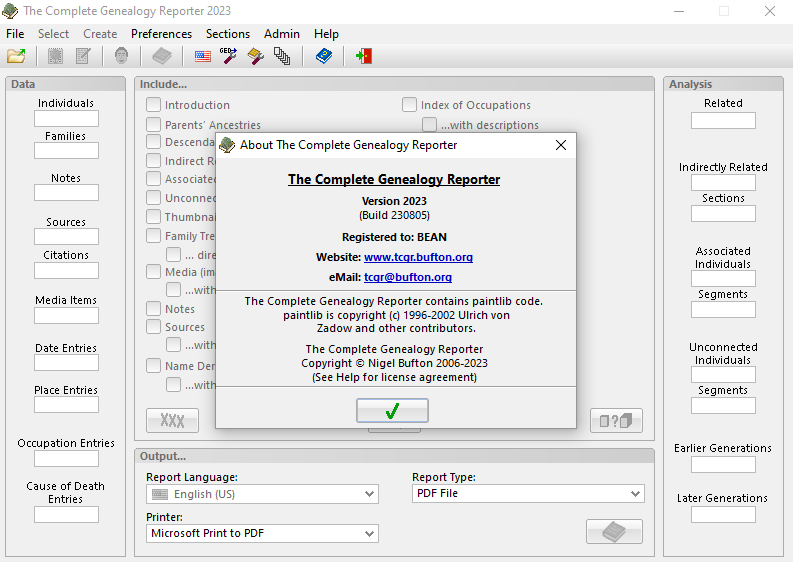Click the Indirectly Related field
793x562 pixels.
(x=723, y=183)
